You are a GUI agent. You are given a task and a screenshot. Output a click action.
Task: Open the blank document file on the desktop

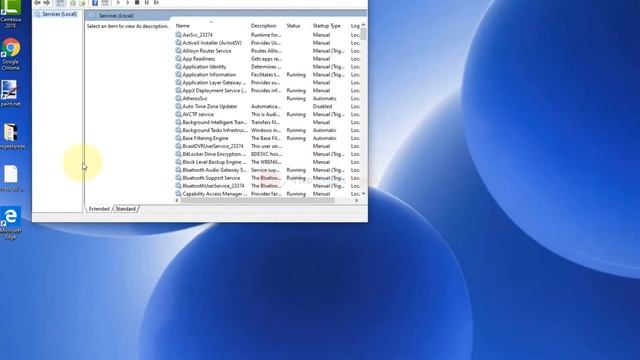11,178
